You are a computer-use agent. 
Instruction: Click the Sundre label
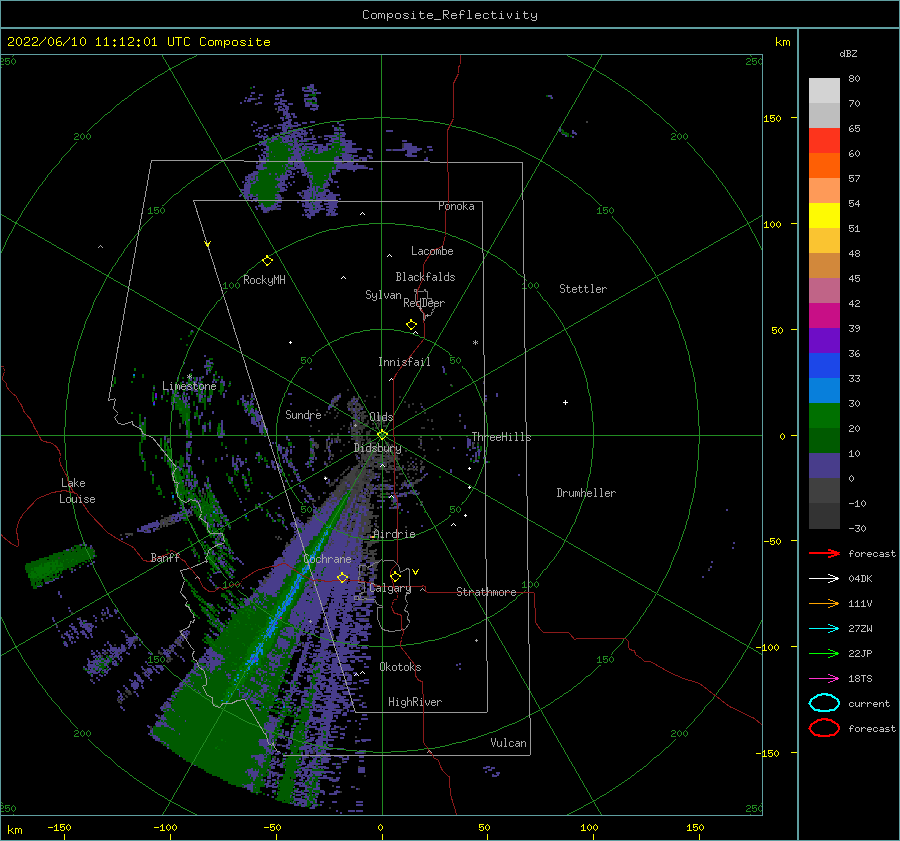303,414
